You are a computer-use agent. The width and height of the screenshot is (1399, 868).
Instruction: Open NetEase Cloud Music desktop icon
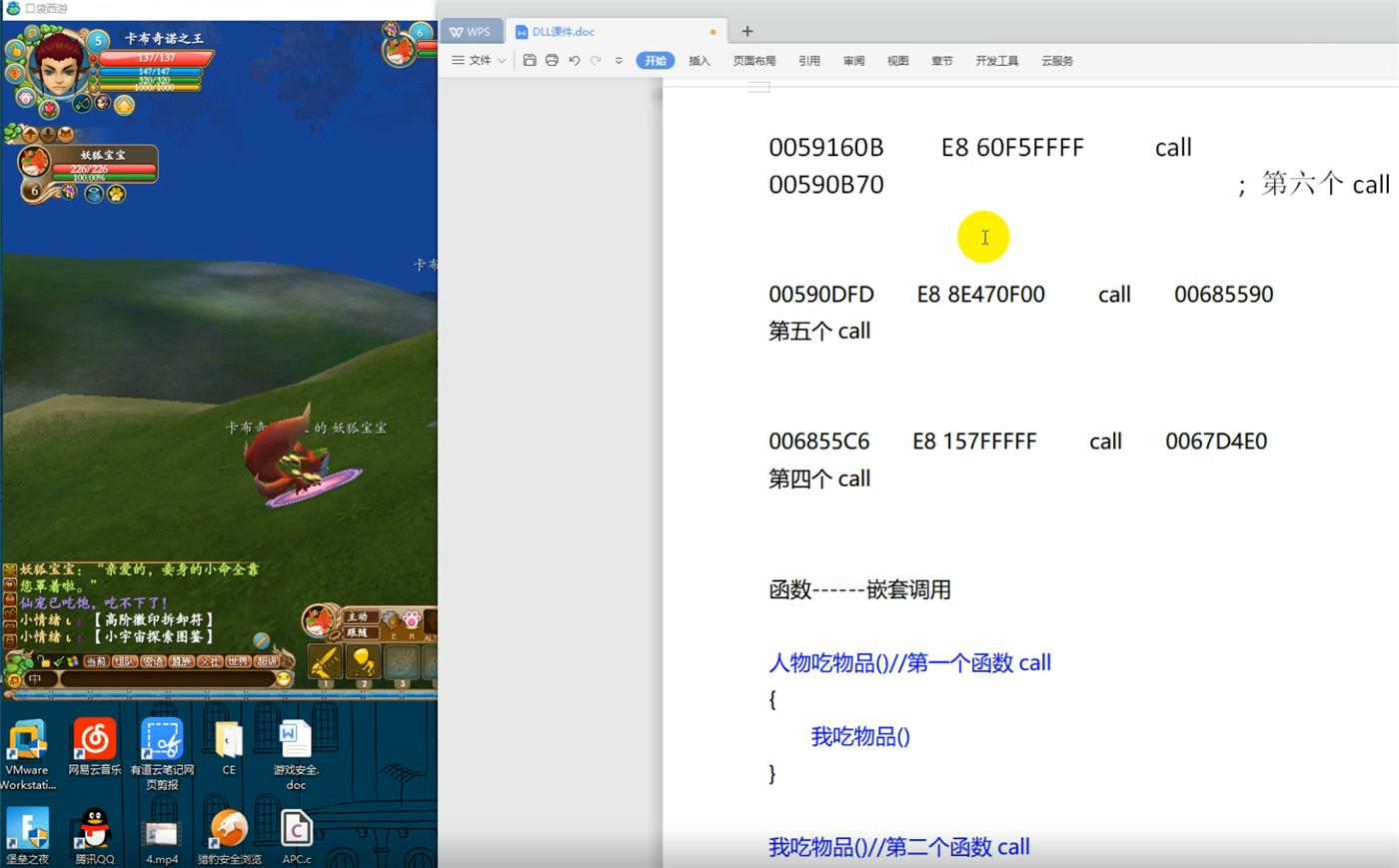click(x=95, y=740)
